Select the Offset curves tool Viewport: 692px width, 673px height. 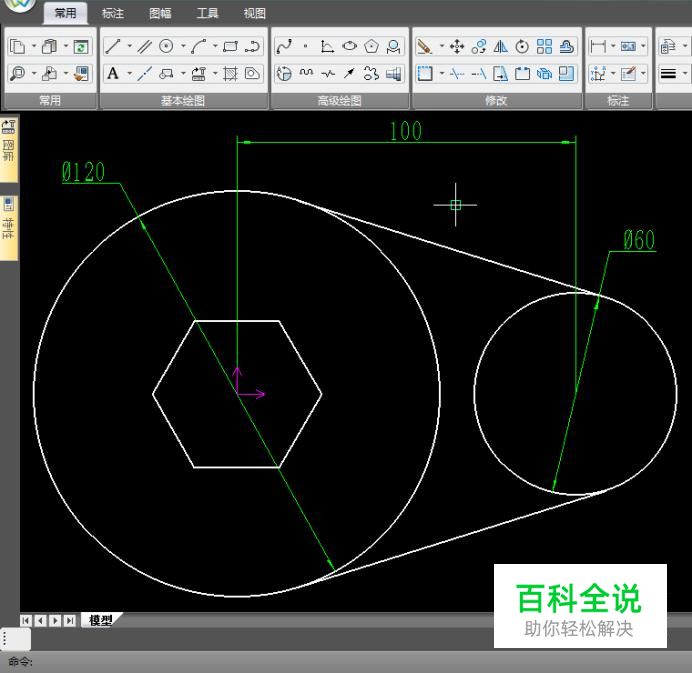pyautogui.click(x=566, y=46)
